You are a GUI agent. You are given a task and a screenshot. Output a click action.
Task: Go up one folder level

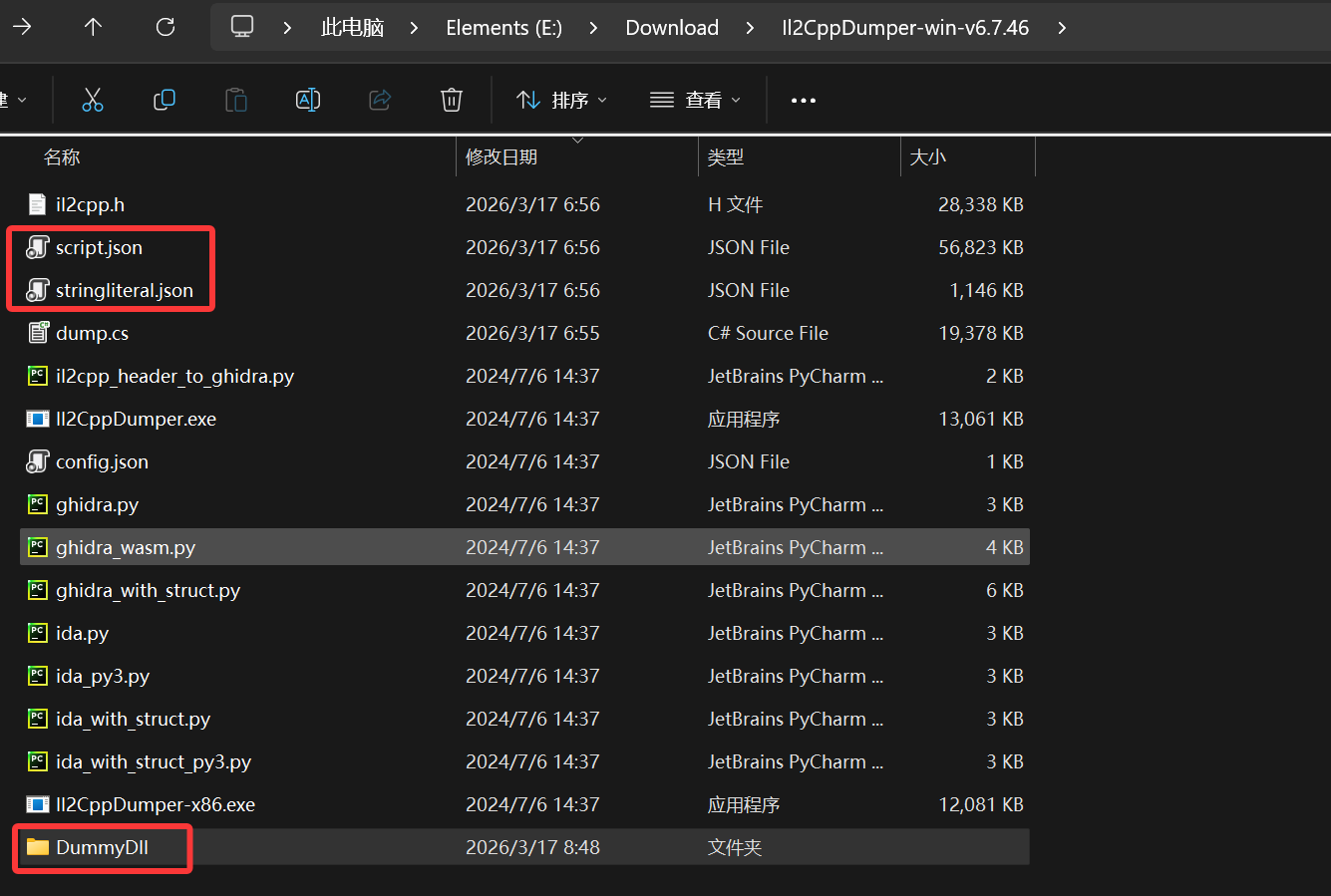click(93, 27)
